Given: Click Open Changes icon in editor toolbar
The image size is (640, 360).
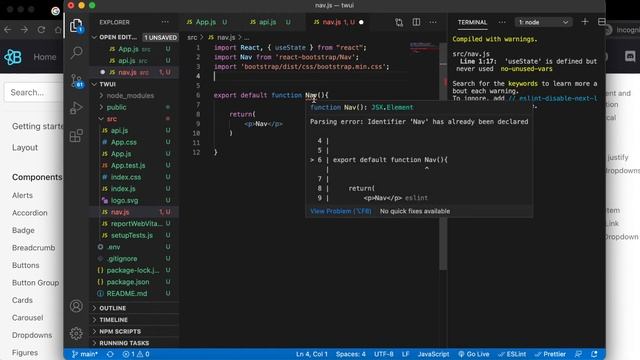Looking at the screenshot, I should click(x=399, y=22).
